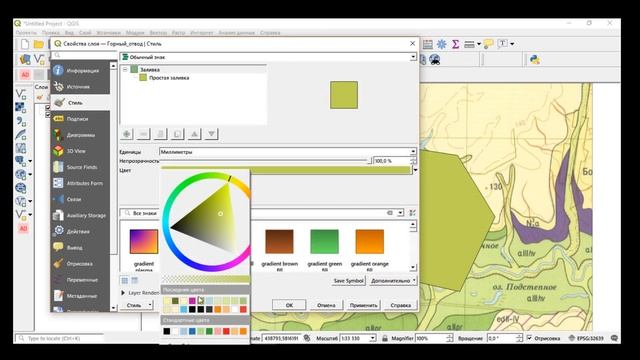Pick the magenta recent color swatch

192,301
